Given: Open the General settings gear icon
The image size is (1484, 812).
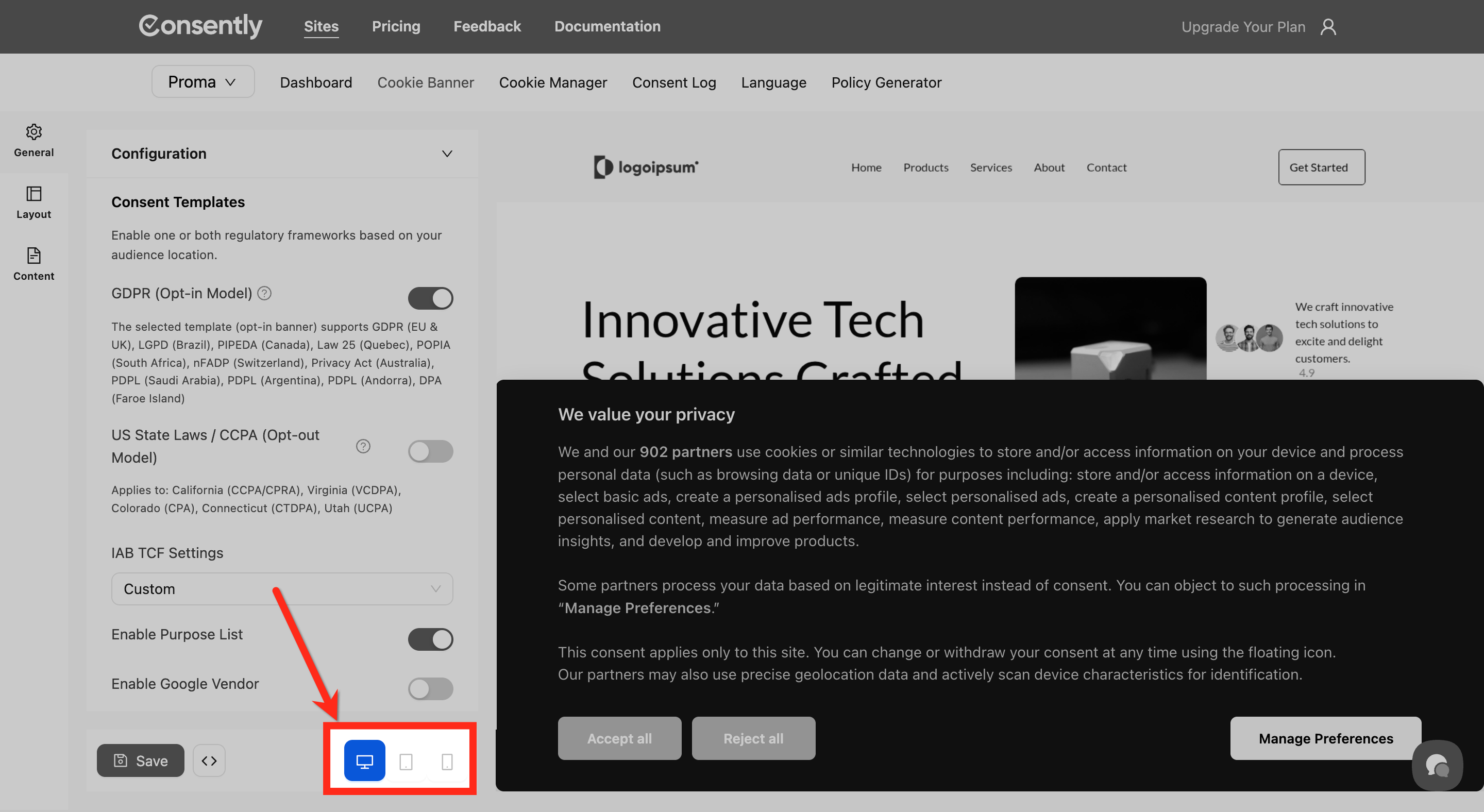Looking at the screenshot, I should (x=33, y=132).
